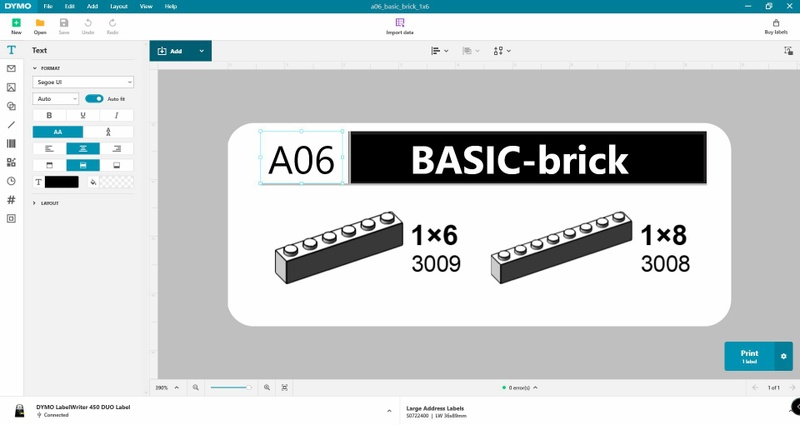Click the Add object button
The height and width of the screenshot is (425, 800).
[x=171, y=51]
